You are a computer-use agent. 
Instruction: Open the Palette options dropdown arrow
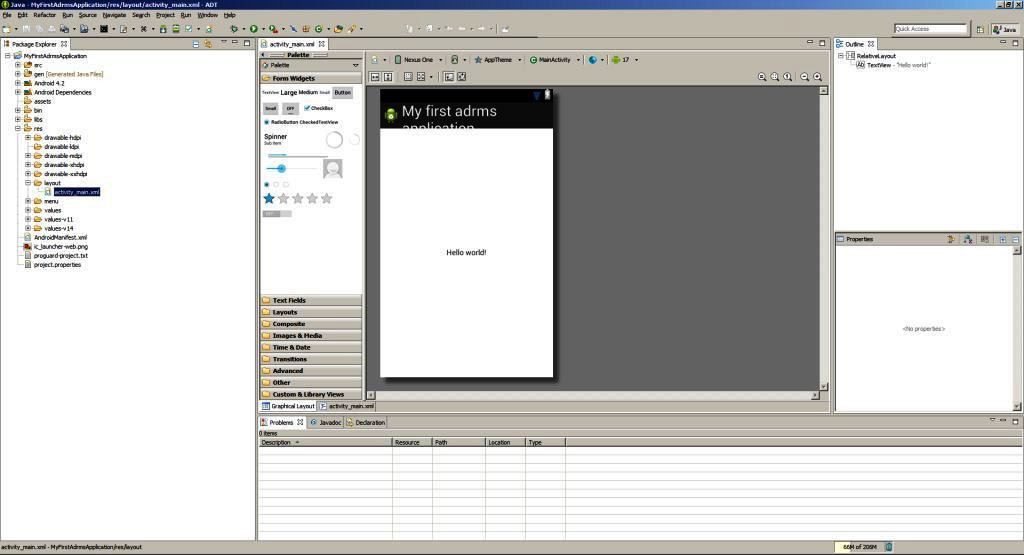[x=355, y=65]
